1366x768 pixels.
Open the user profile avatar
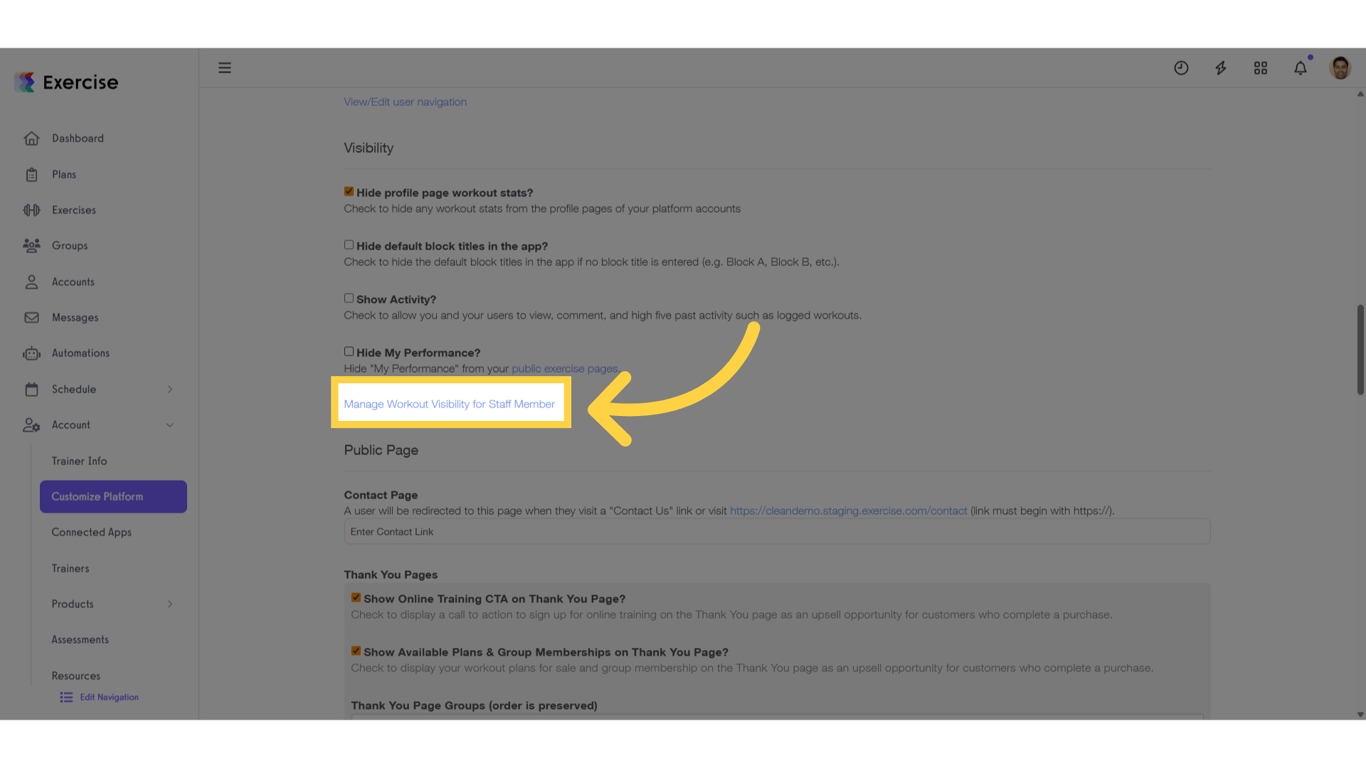click(x=1340, y=67)
